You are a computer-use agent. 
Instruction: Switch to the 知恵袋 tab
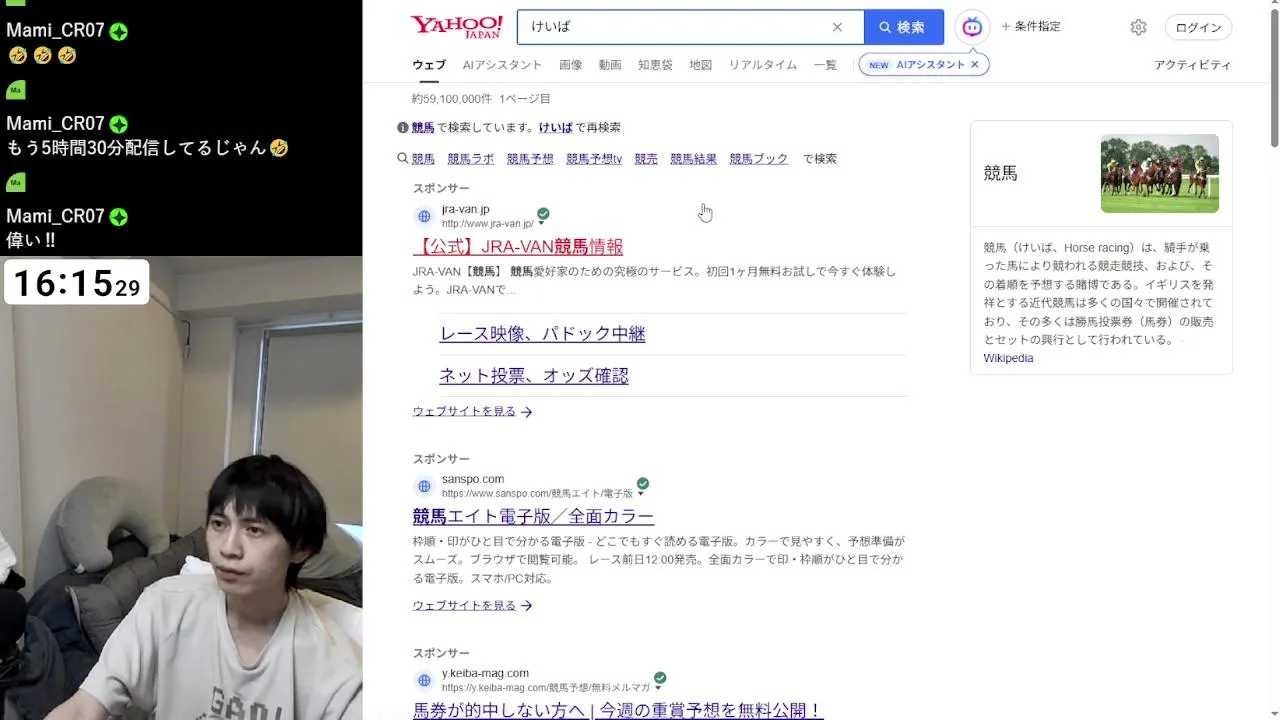coord(655,65)
